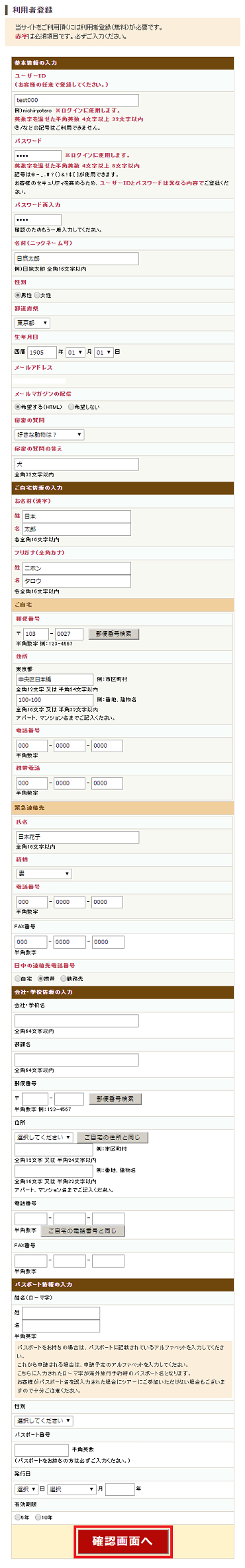This screenshot has width=245, height=1568.
Task: Click 郵便番号検索 button in company section
Action: tap(115, 1099)
